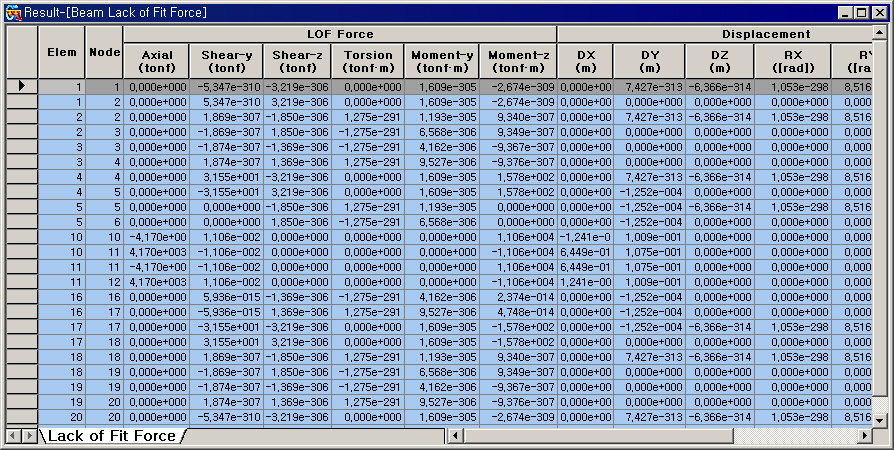Select the Torsion column header

[368, 61]
